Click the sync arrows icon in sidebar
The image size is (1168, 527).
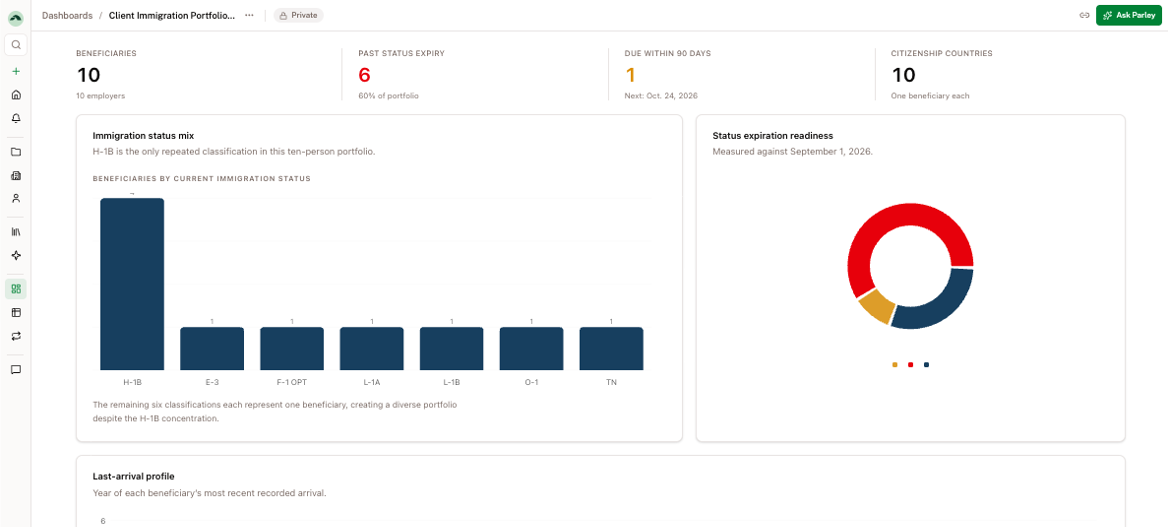coord(16,335)
